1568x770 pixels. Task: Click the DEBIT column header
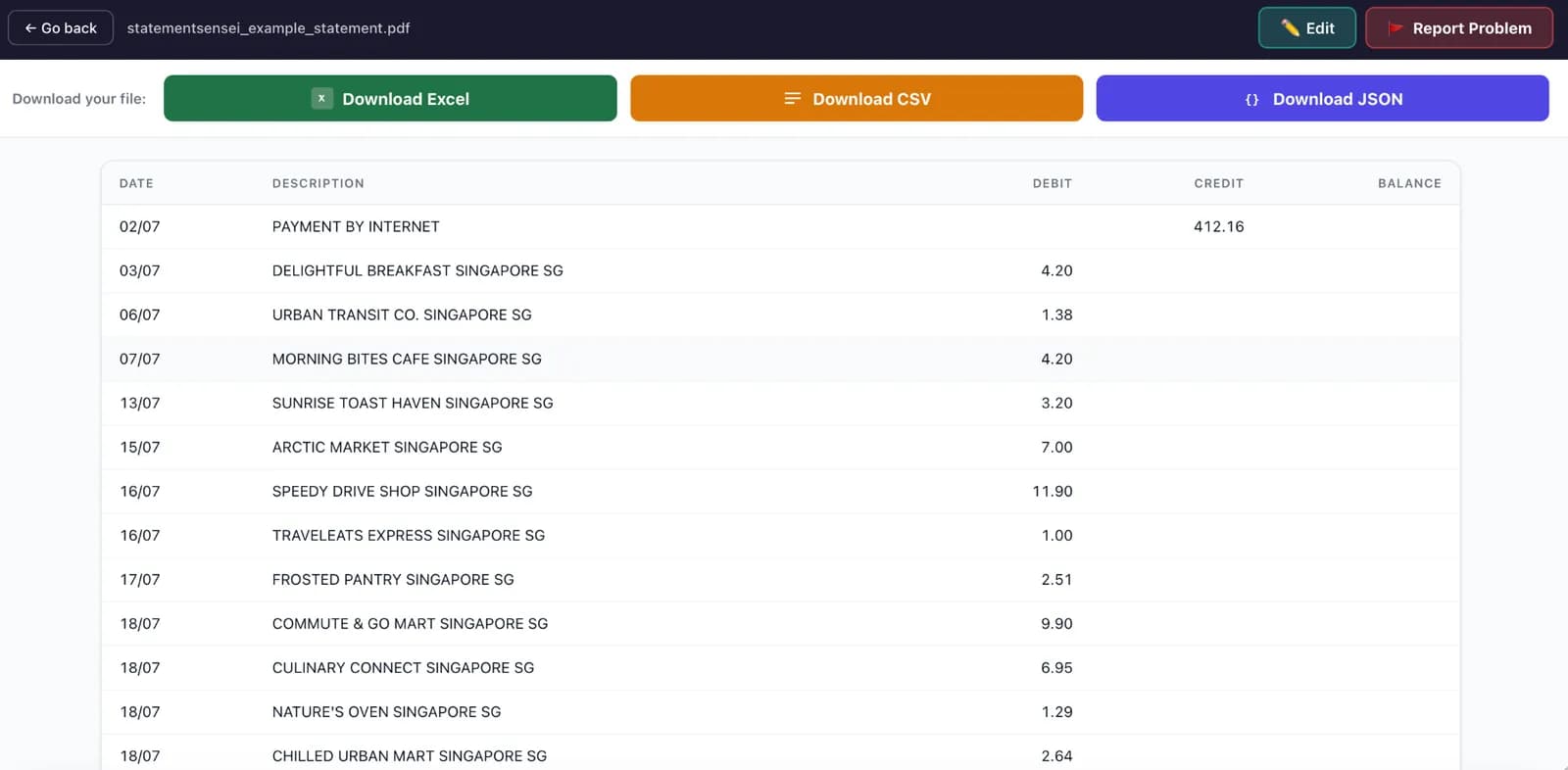[1053, 183]
